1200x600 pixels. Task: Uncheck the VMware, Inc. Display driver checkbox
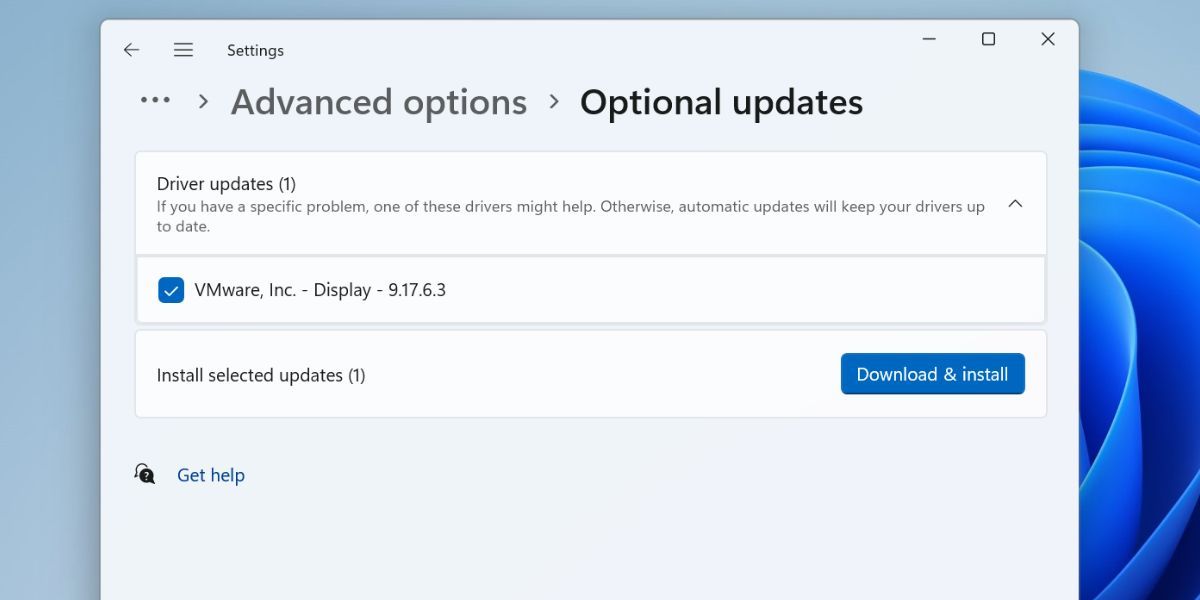(171, 290)
